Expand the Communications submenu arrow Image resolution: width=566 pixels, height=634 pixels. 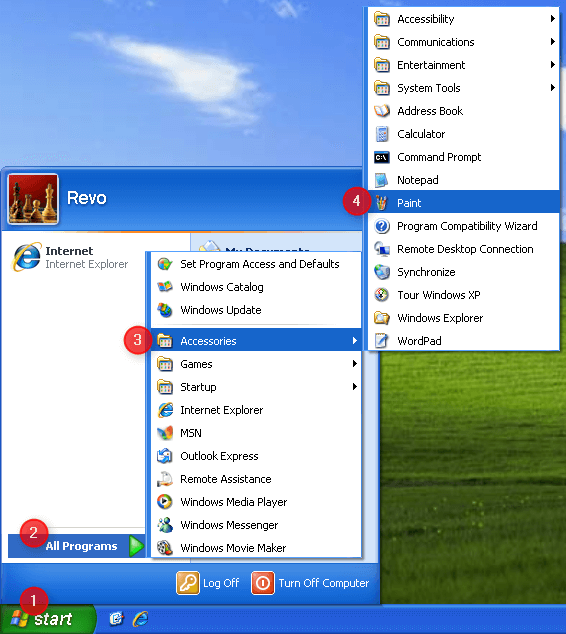coord(553,42)
